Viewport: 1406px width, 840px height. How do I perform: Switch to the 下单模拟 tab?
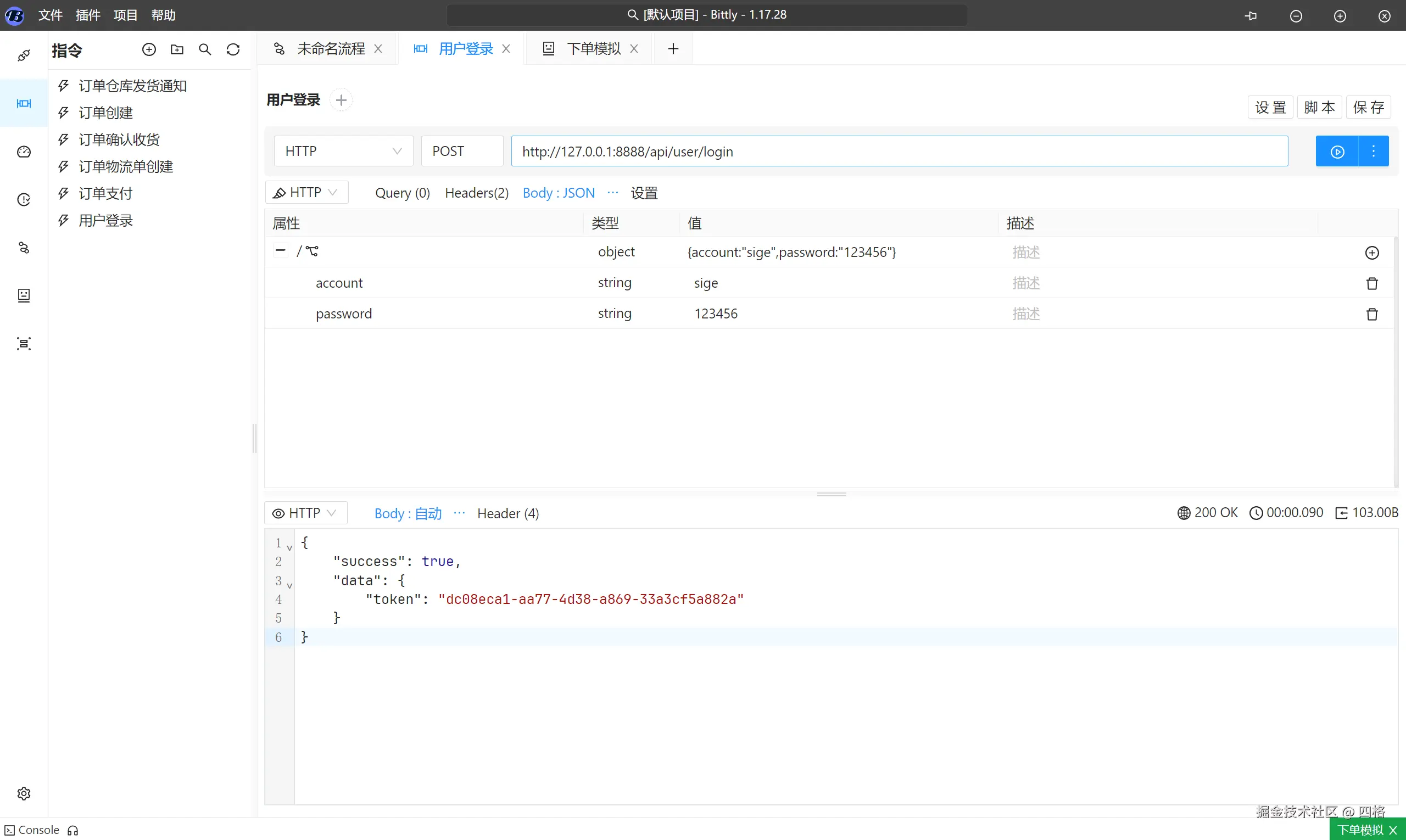point(593,49)
